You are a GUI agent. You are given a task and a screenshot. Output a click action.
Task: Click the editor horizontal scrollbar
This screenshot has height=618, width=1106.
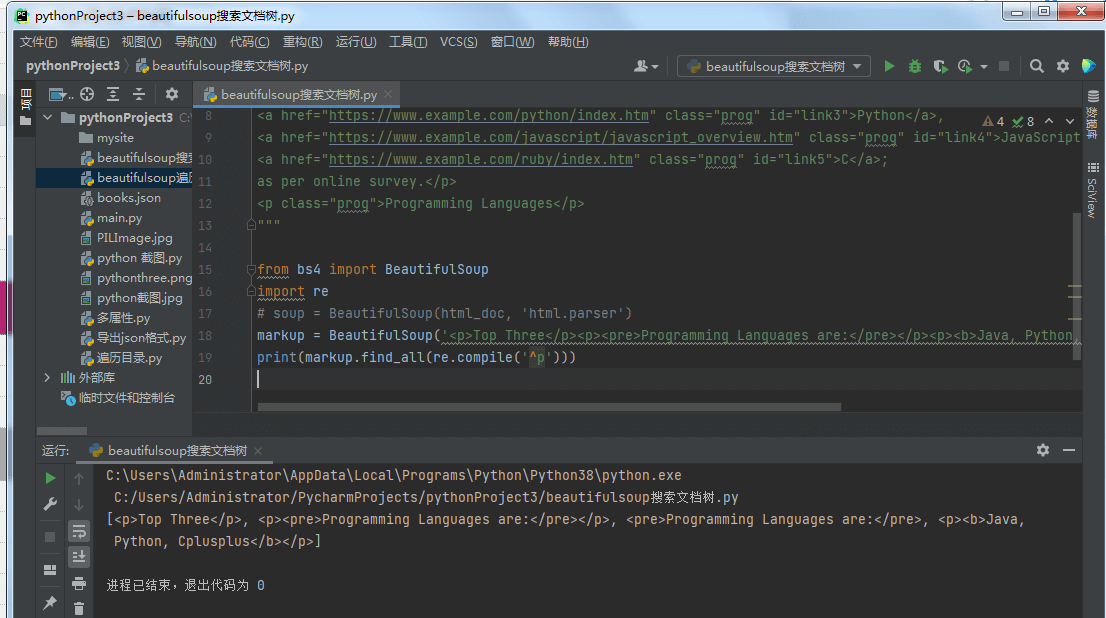click(549, 407)
